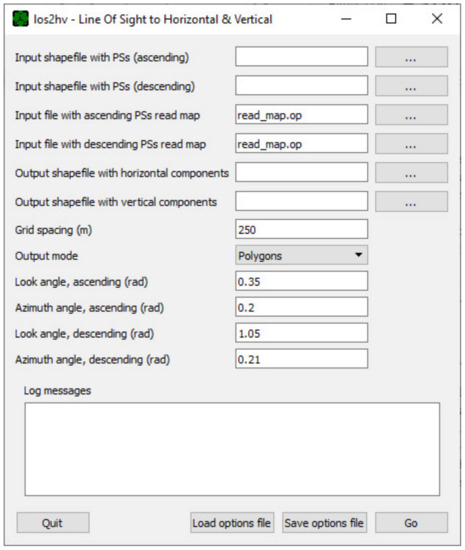Click the Grid spacing field showing 250
Image resolution: width=465 pixels, height=550 pixels.
301,229
